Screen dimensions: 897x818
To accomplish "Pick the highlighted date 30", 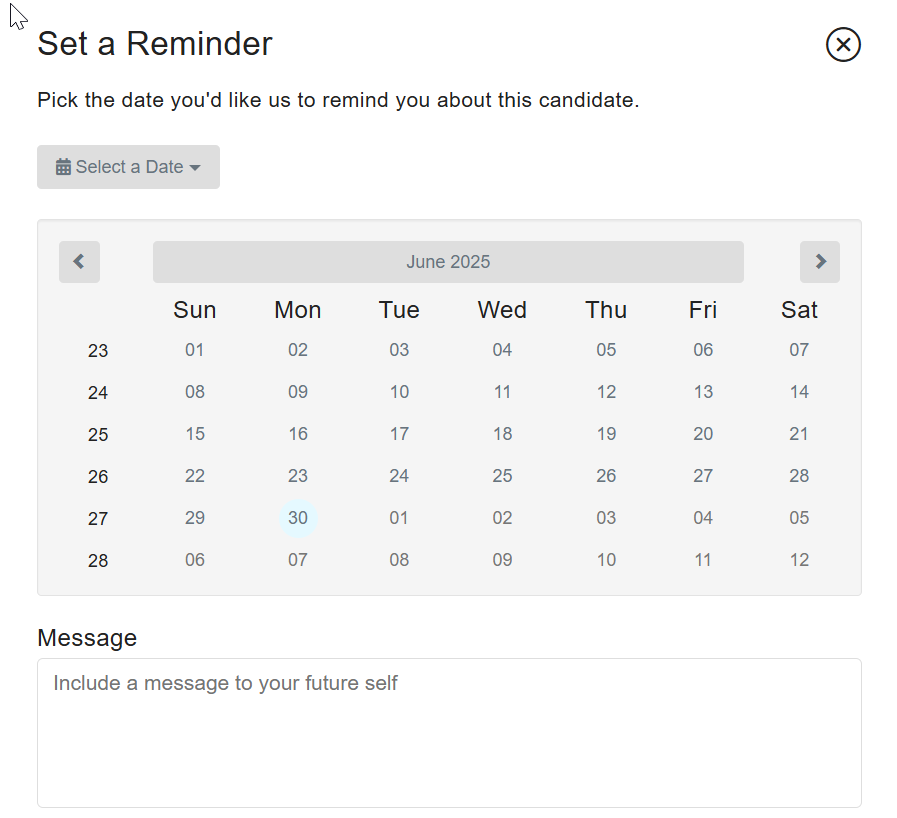I will [x=298, y=518].
